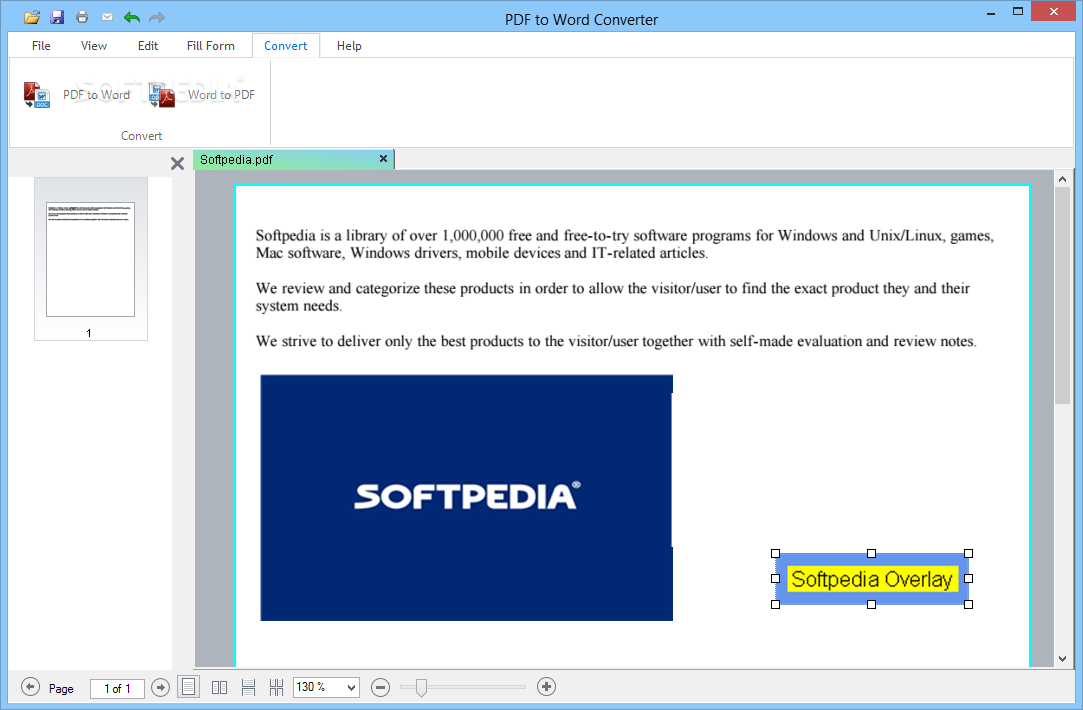1083x710 pixels.
Task: Go to previous page arrow button
Action: pos(30,687)
